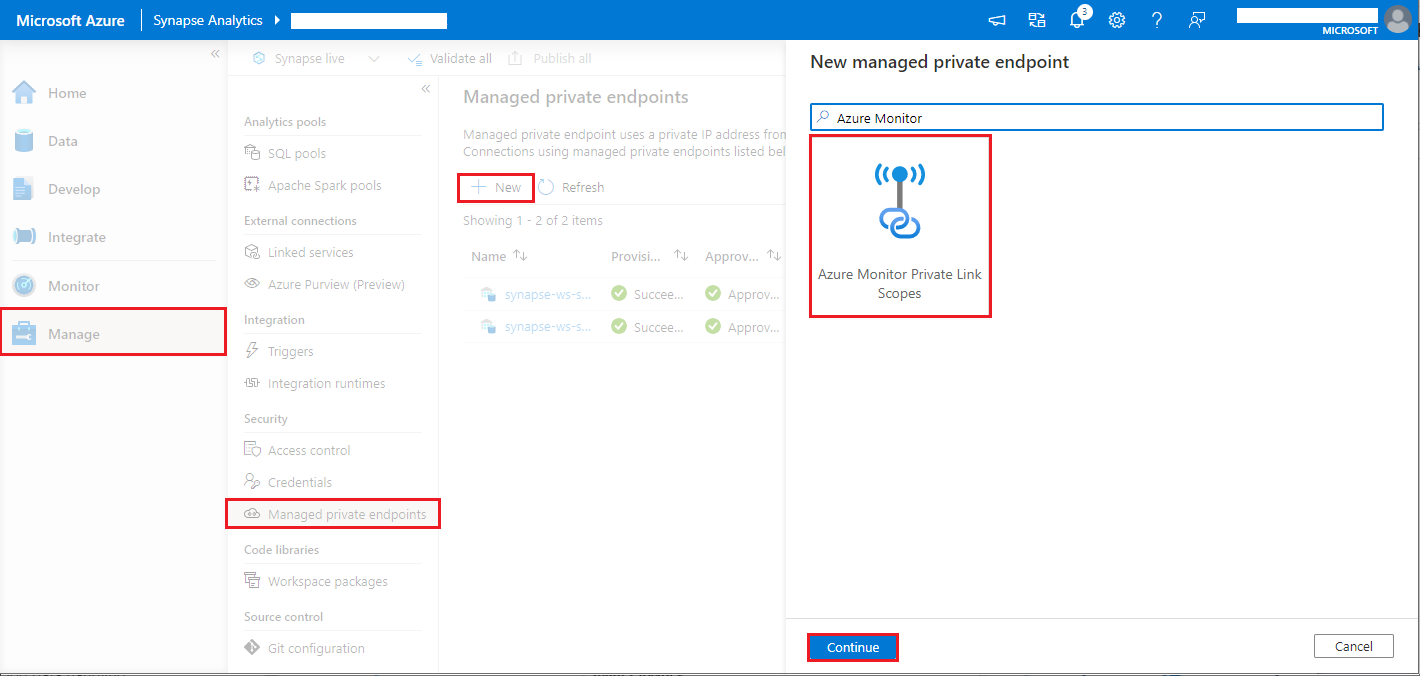Select Home in the left navigation
The height and width of the screenshot is (676, 1420).
coord(22,92)
